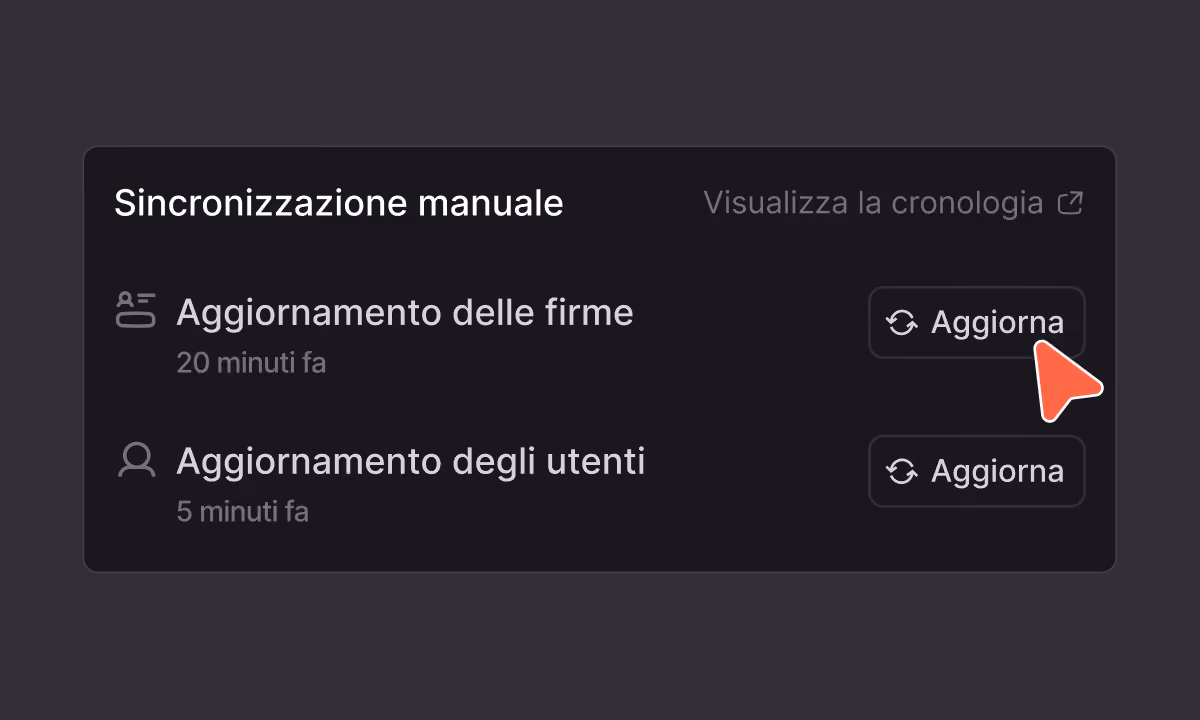
Task: Click the external link icon after Visualizza la cronologia
Action: click(x=1070, y=204)
